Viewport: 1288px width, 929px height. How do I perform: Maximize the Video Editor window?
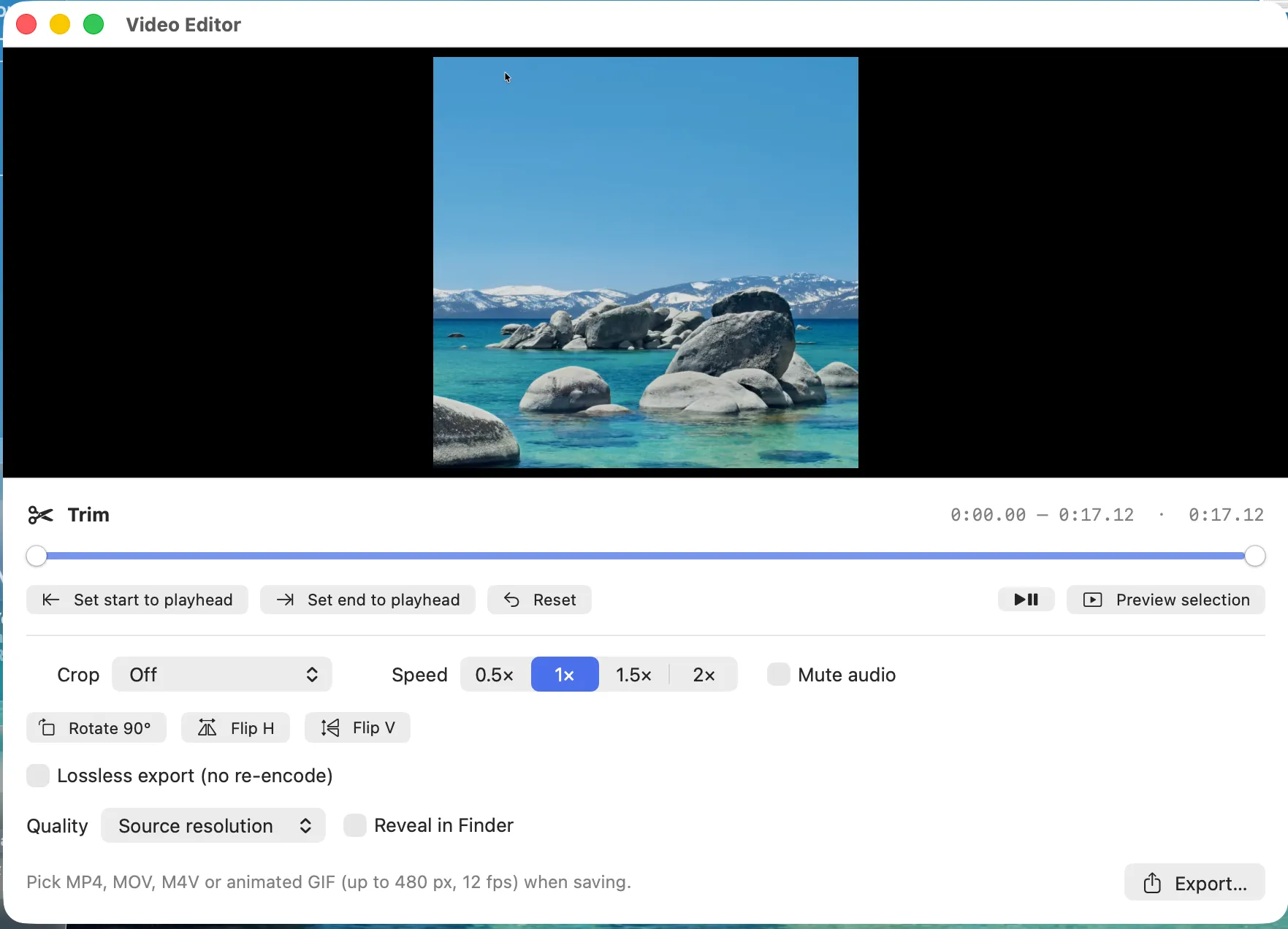pos(94,25)
